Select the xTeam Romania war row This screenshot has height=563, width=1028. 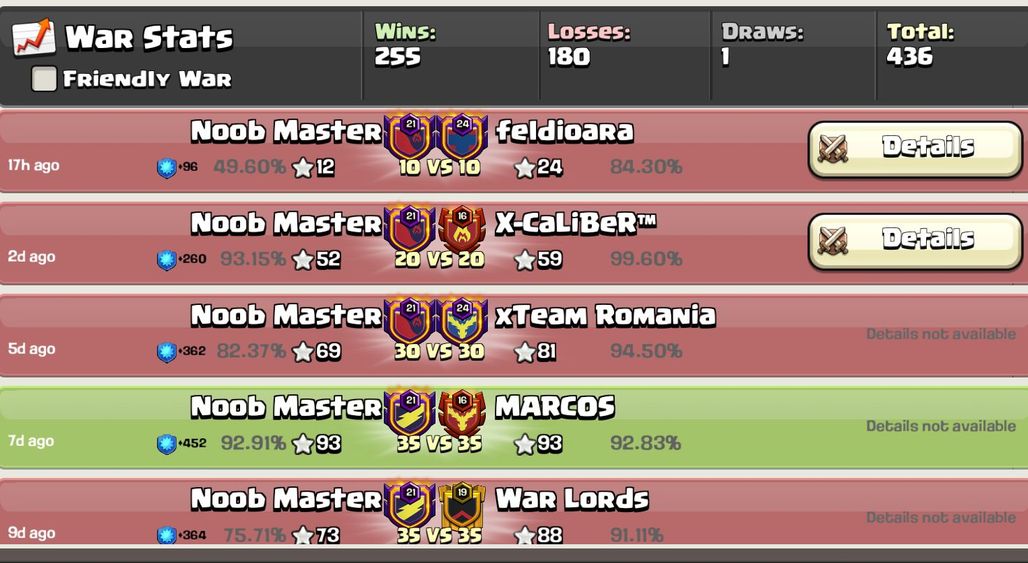point(514,335)
